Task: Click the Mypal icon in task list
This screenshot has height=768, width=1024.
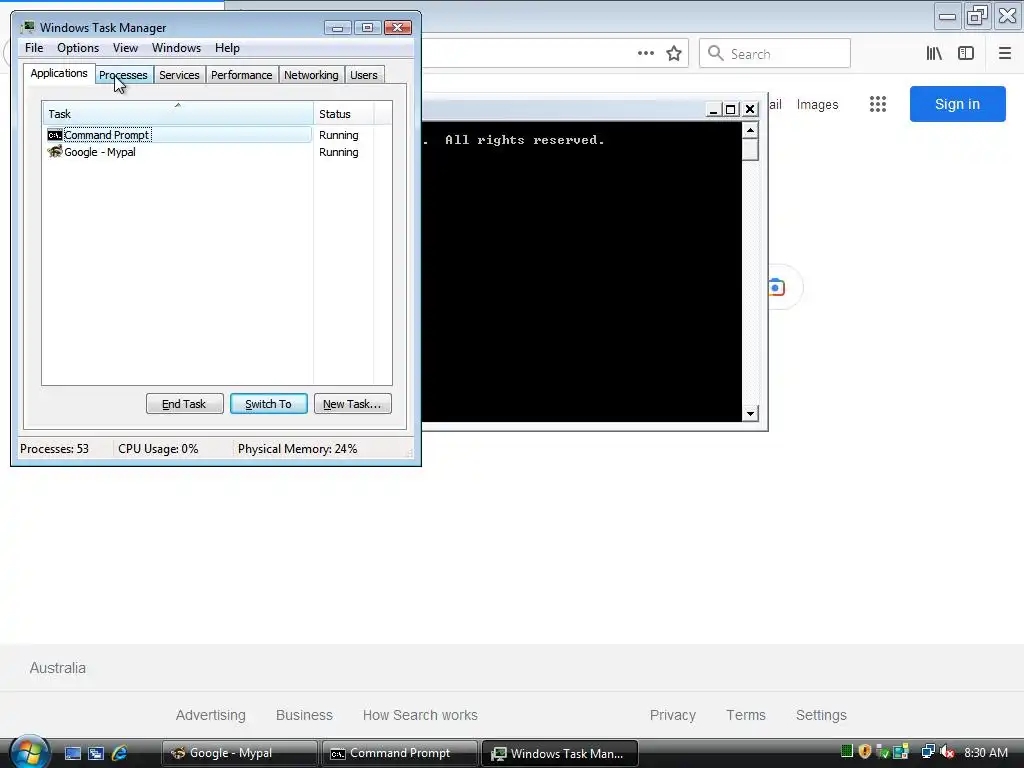Action: click(x=55, y=152)
